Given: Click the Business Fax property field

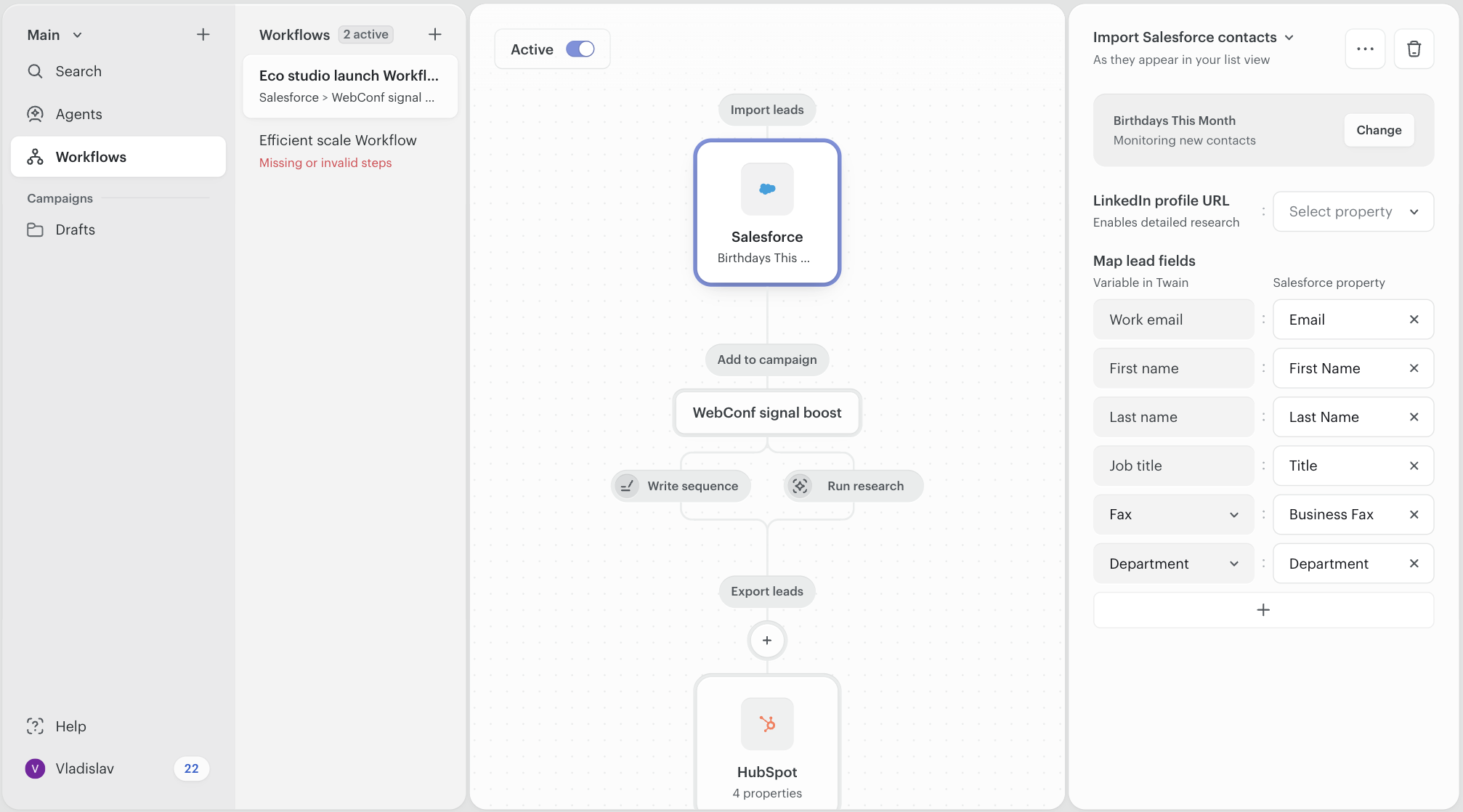Looking at the screenshot, I should pyautogui.click(x=1353, y=514).
